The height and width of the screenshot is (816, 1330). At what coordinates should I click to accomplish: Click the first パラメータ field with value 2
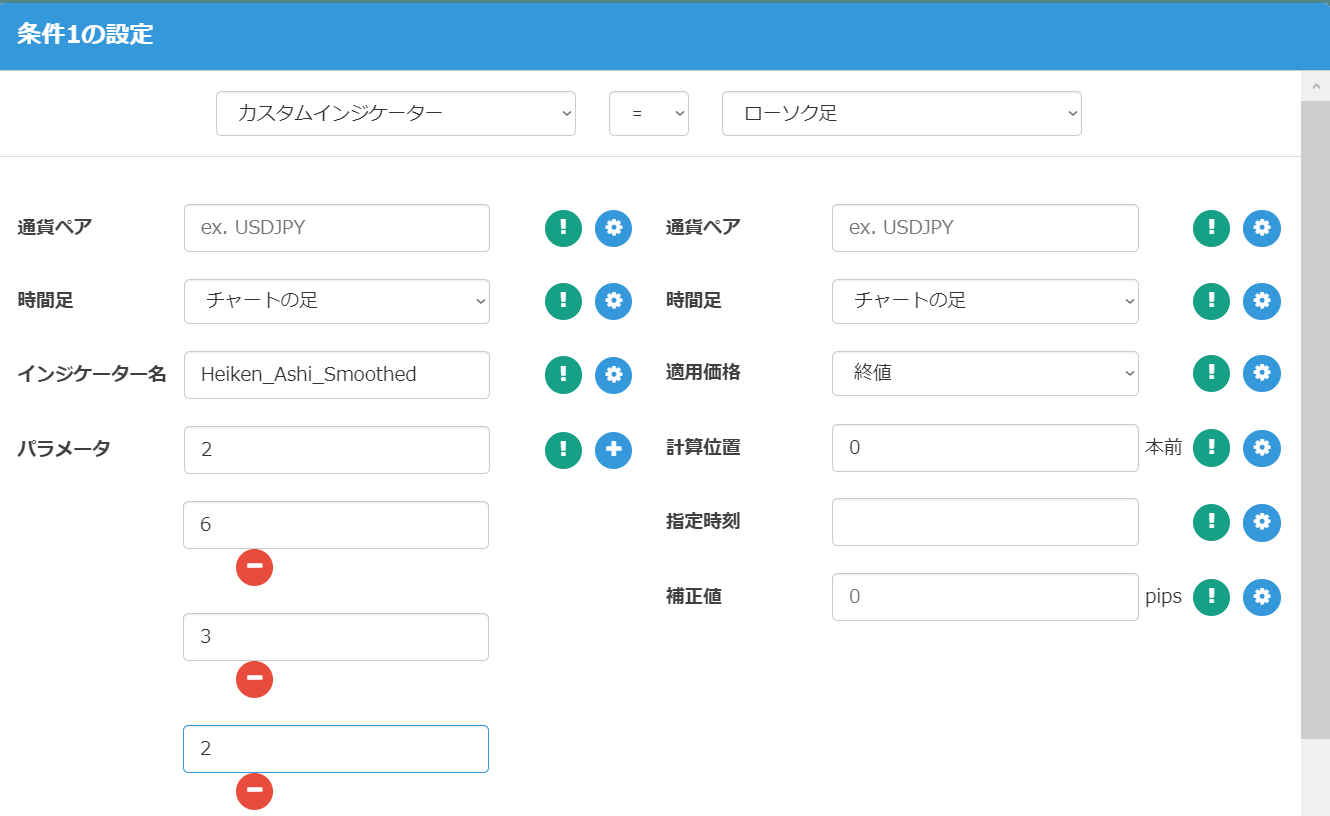click(x=337, y=450)
